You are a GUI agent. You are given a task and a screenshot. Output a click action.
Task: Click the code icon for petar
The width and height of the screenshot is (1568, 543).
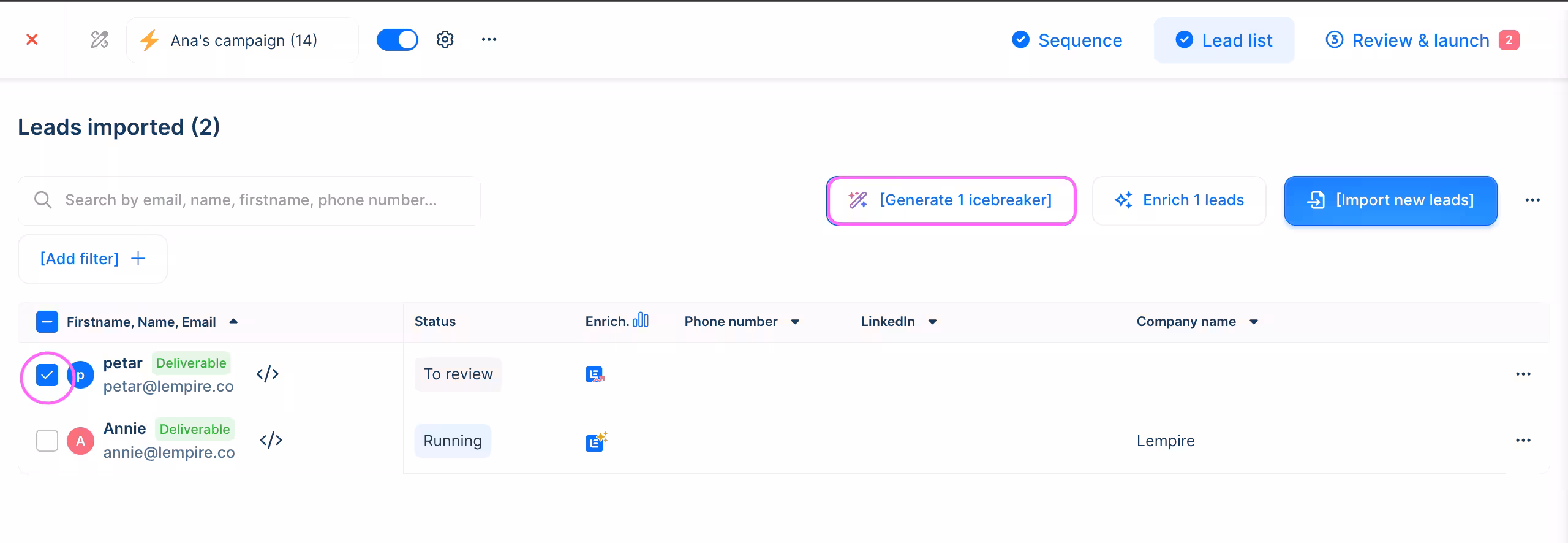[x=268, y=374]
